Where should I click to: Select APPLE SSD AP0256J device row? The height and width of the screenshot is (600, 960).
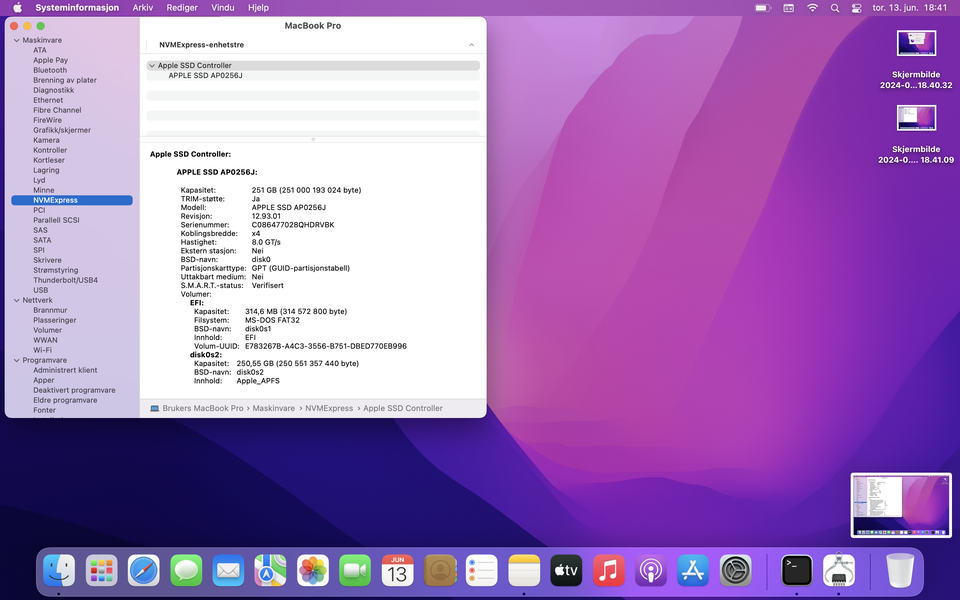(205, 76)
